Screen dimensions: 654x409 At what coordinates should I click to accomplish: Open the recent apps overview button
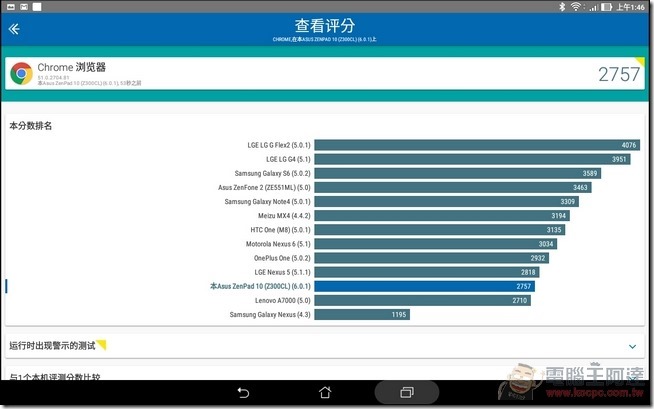coord(406,391)
